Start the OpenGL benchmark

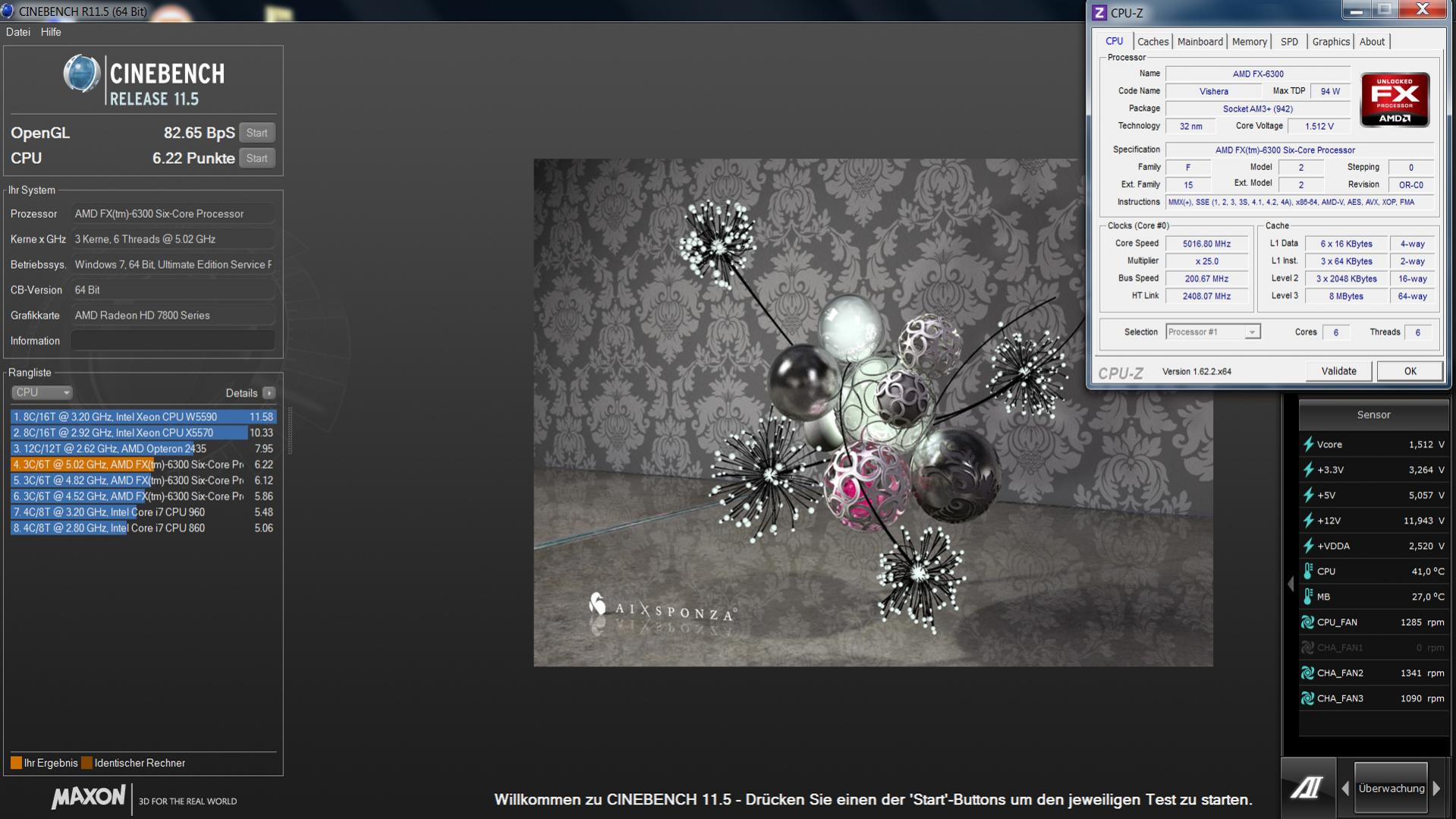tap(256, 133)
